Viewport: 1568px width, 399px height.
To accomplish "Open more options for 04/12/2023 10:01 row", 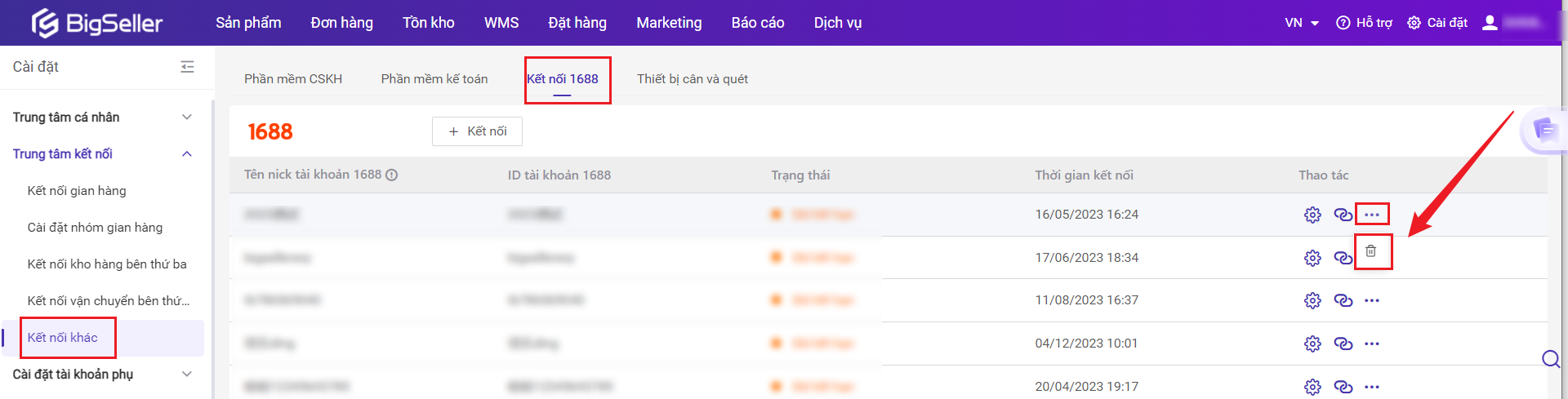I will (1372, 344).
